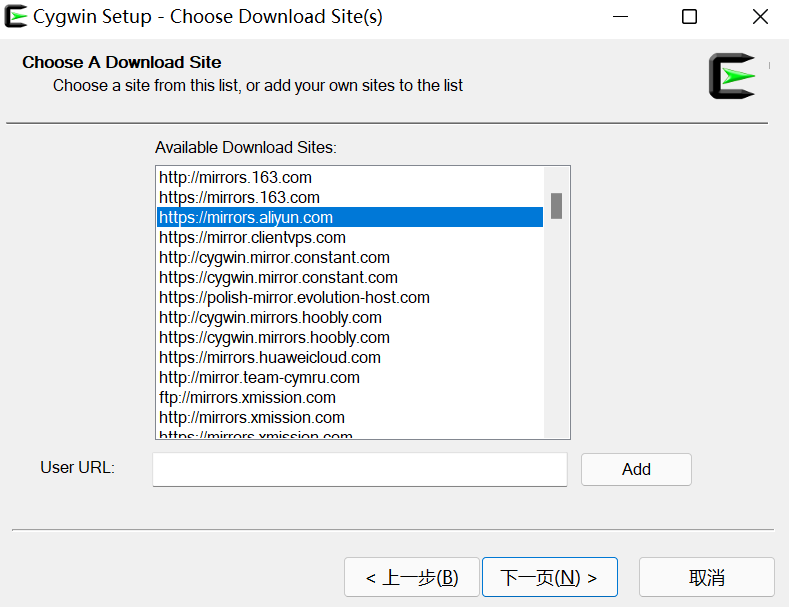Select http://mirror.team-cymru.com mirror

(x=350, y=377)
